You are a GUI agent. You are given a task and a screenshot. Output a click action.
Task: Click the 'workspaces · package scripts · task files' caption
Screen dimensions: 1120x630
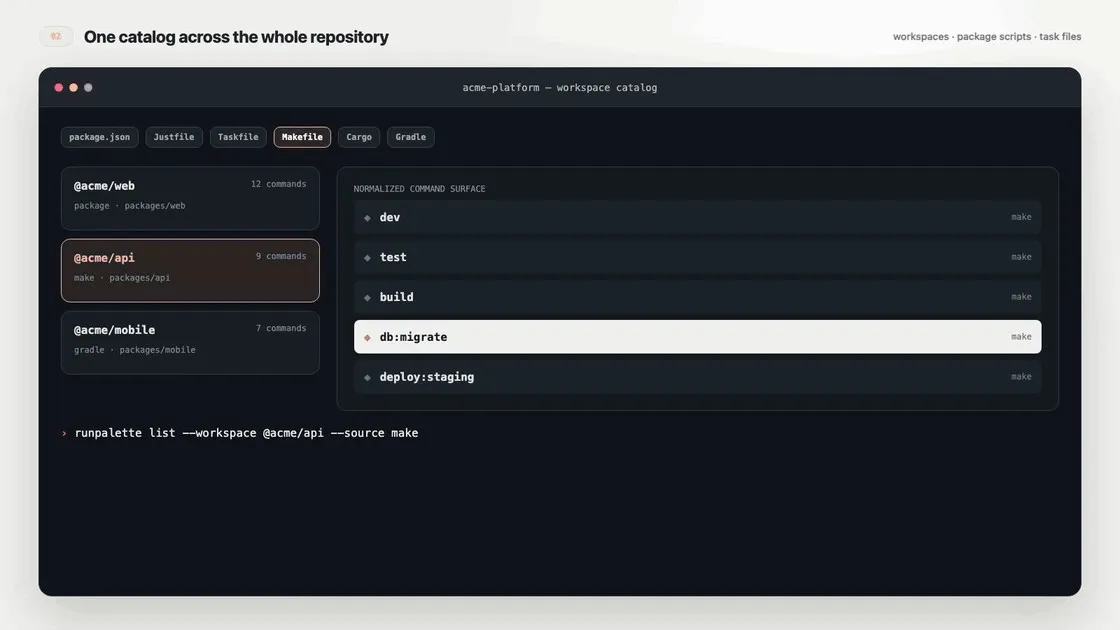coord(987,36)
